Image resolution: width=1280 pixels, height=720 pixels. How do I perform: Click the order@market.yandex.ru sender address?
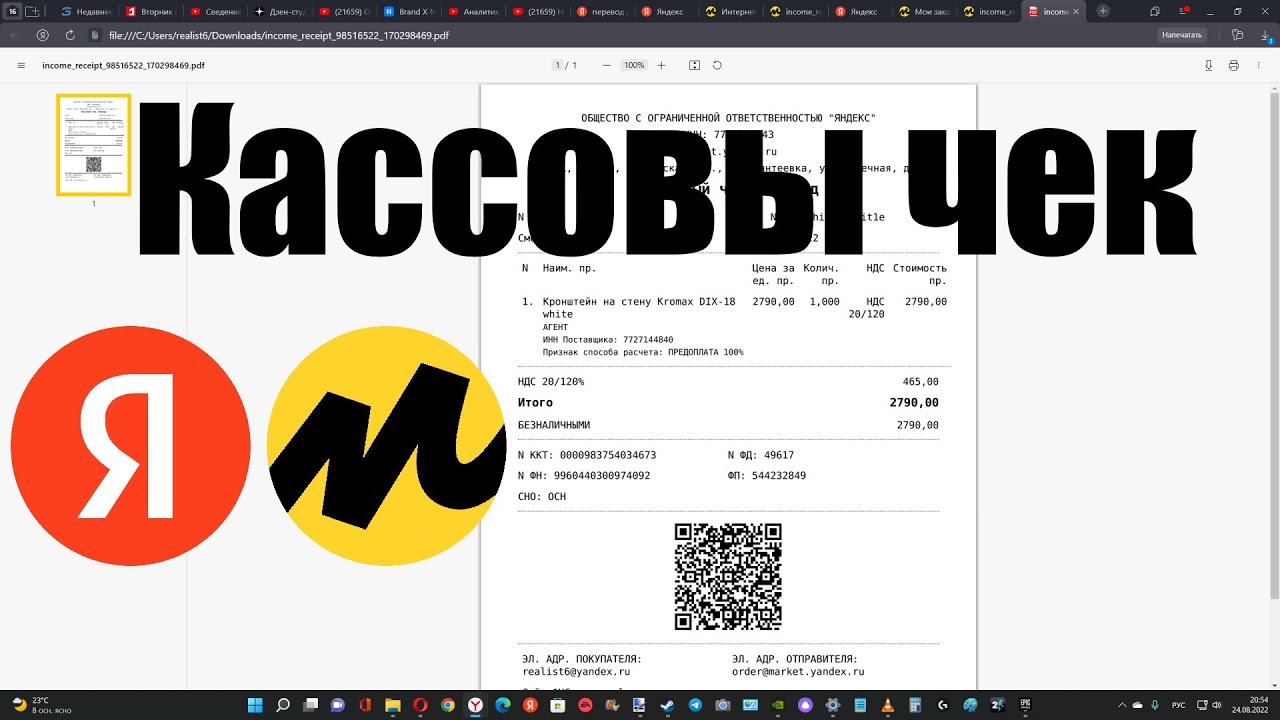point(798,672)
